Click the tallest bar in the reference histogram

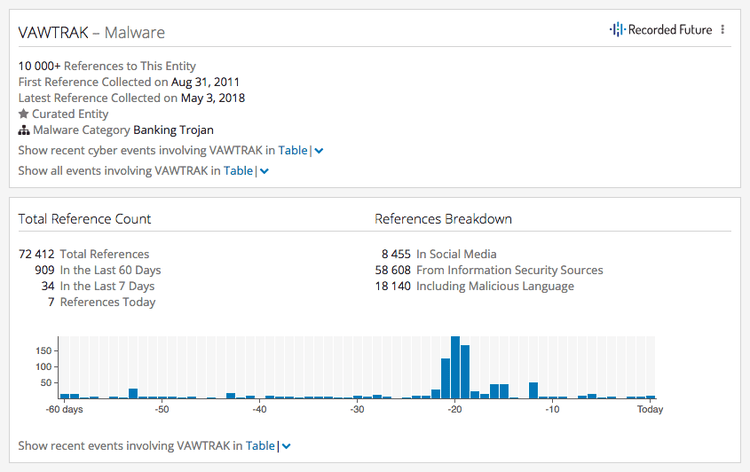(x=455, y=367)
